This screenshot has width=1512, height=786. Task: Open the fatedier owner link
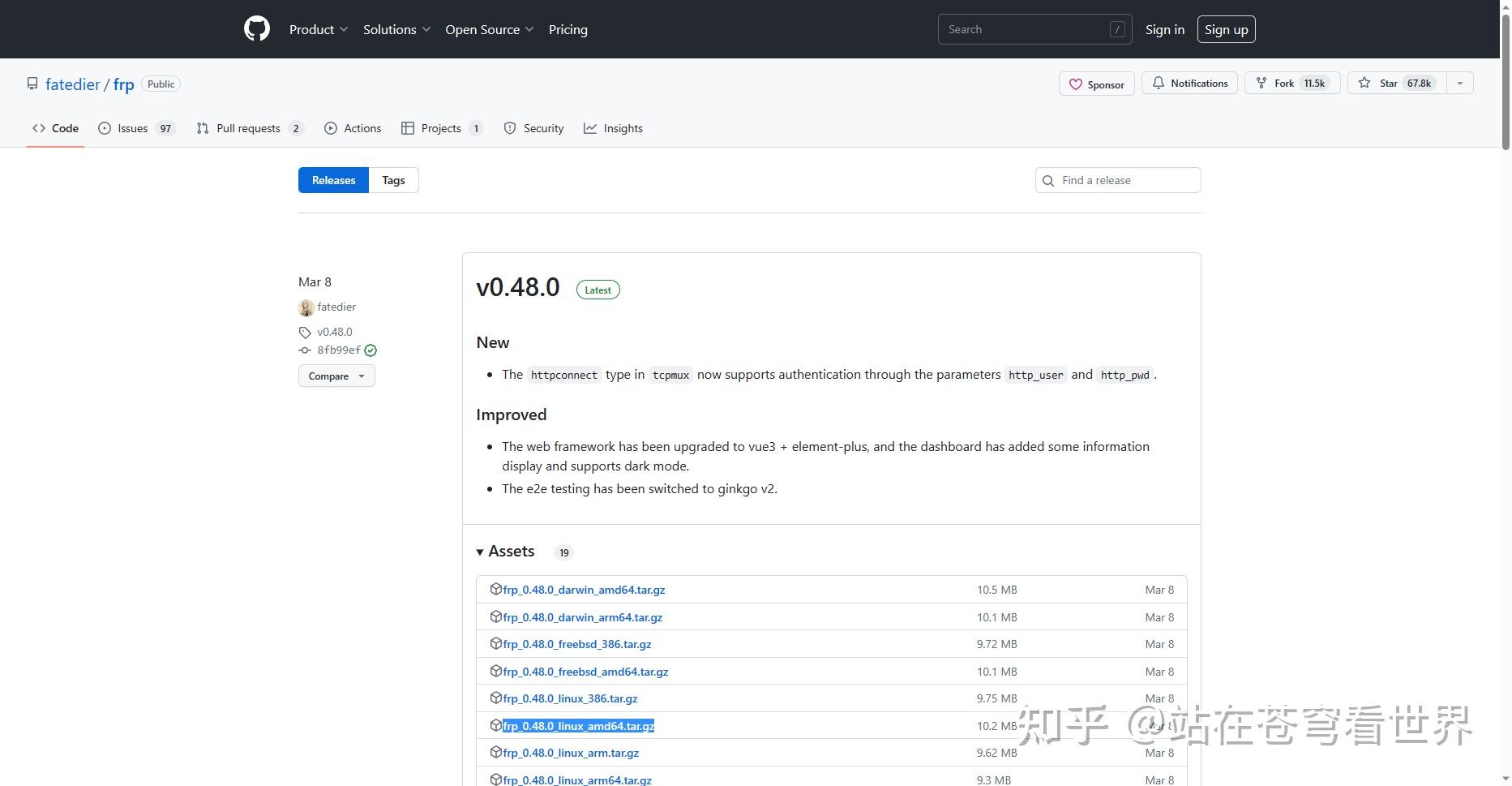73,84
